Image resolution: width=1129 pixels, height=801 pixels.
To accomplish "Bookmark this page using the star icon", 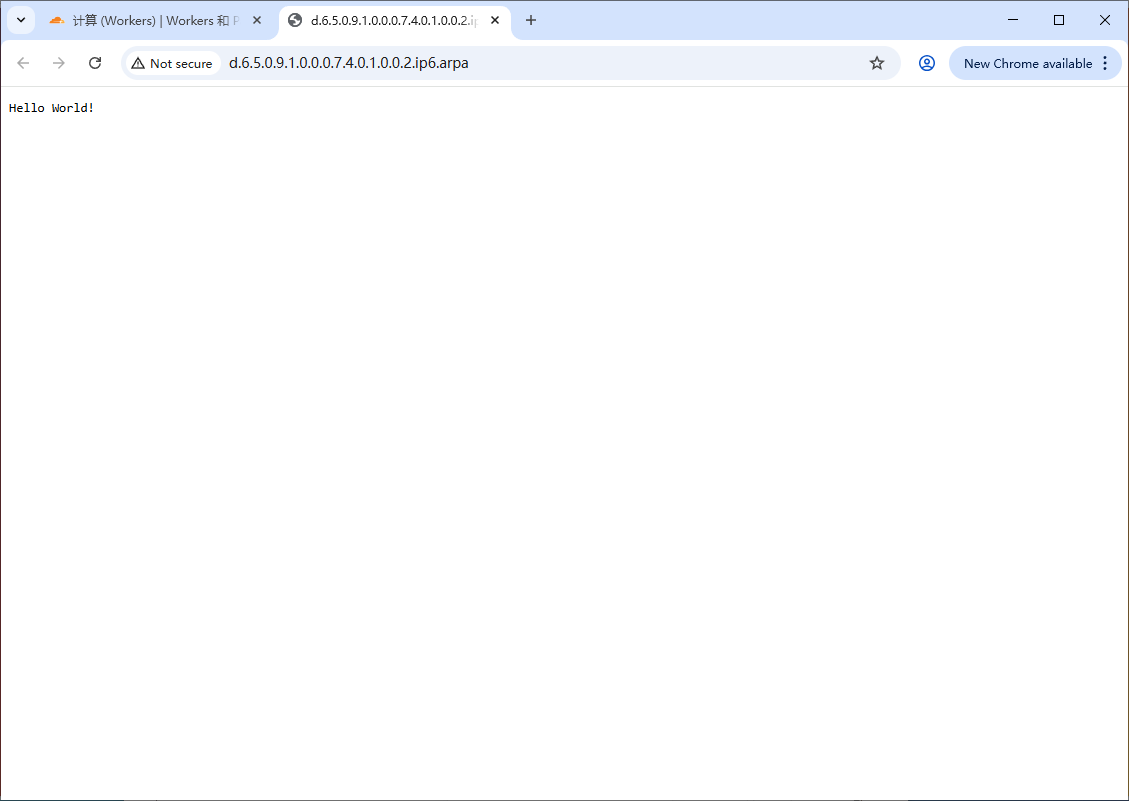I will [x=877, y=63].
